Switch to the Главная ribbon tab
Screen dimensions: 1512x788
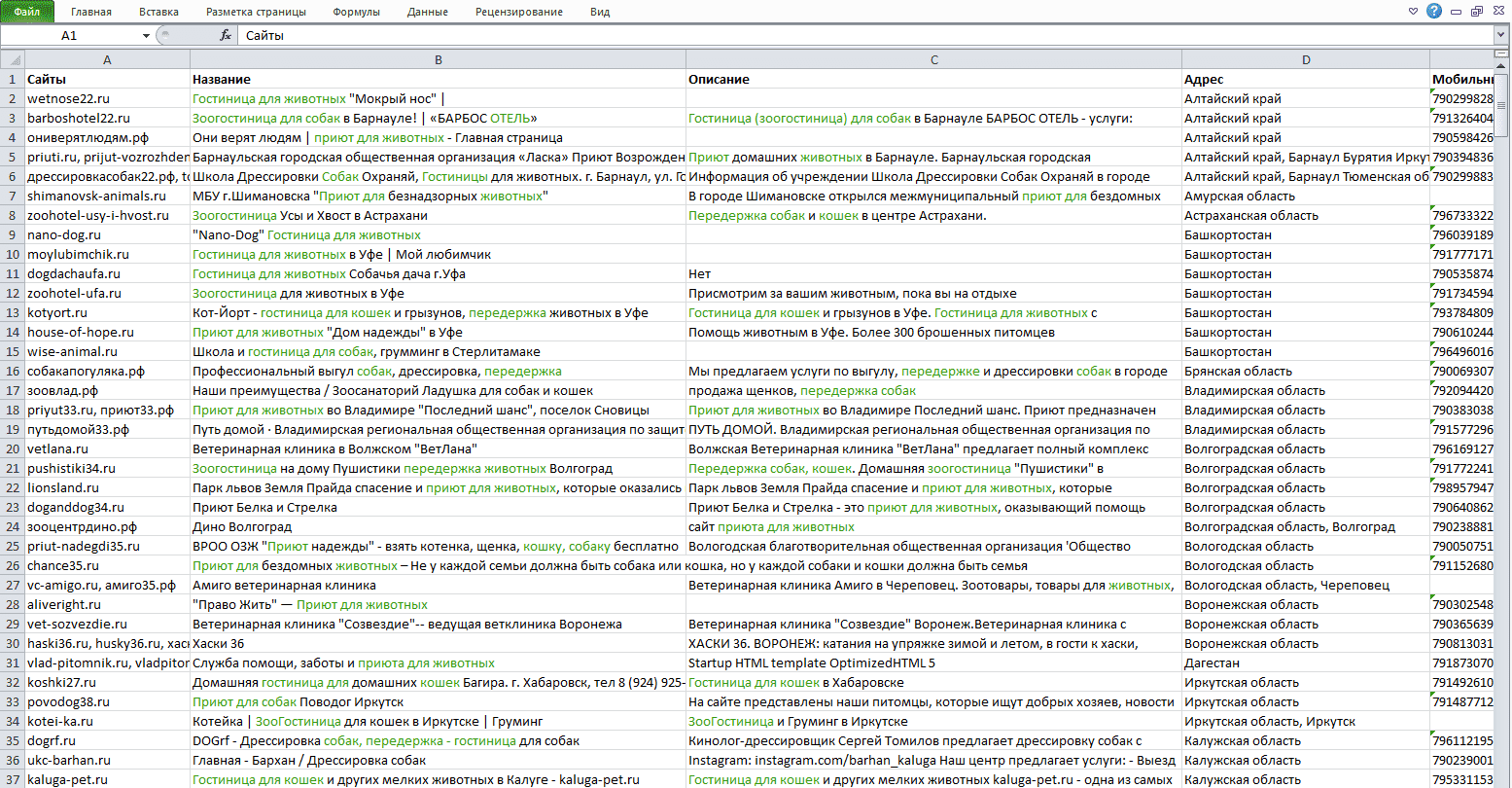coord(91,12)
